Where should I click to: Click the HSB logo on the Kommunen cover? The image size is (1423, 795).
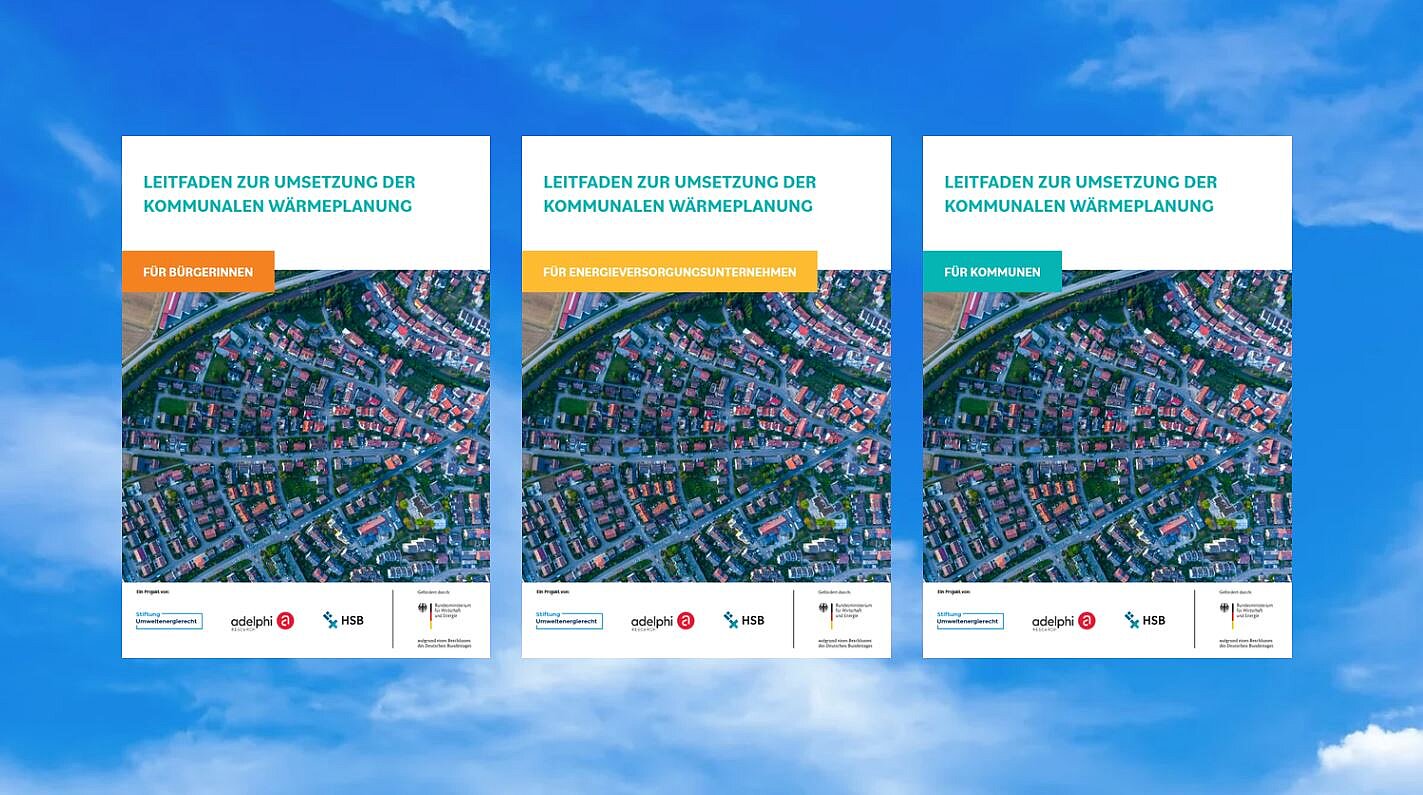[1144, 620]
